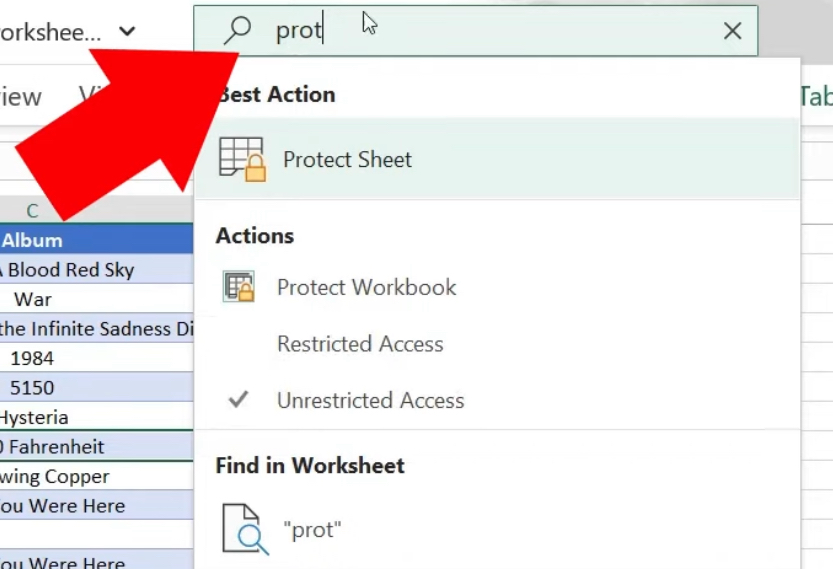The height and width of the screenshot is (569, 833).
Task: Click the magnifier search icon in search box
Action: pyautogui.click(x=237, y=30)
